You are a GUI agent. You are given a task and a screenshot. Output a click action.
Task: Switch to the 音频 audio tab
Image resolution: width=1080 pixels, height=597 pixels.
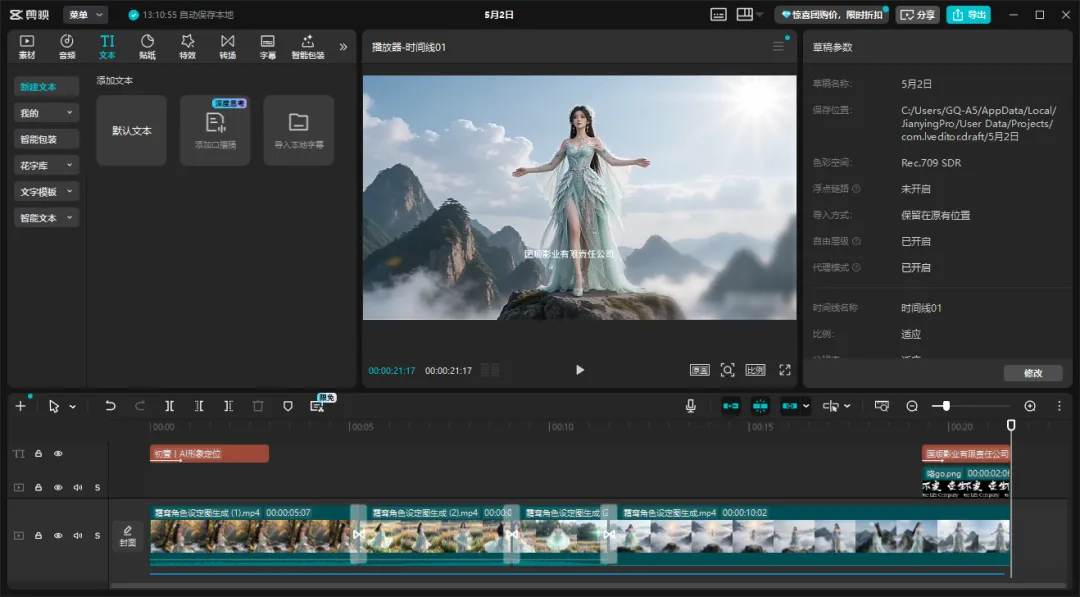(67, 47)
